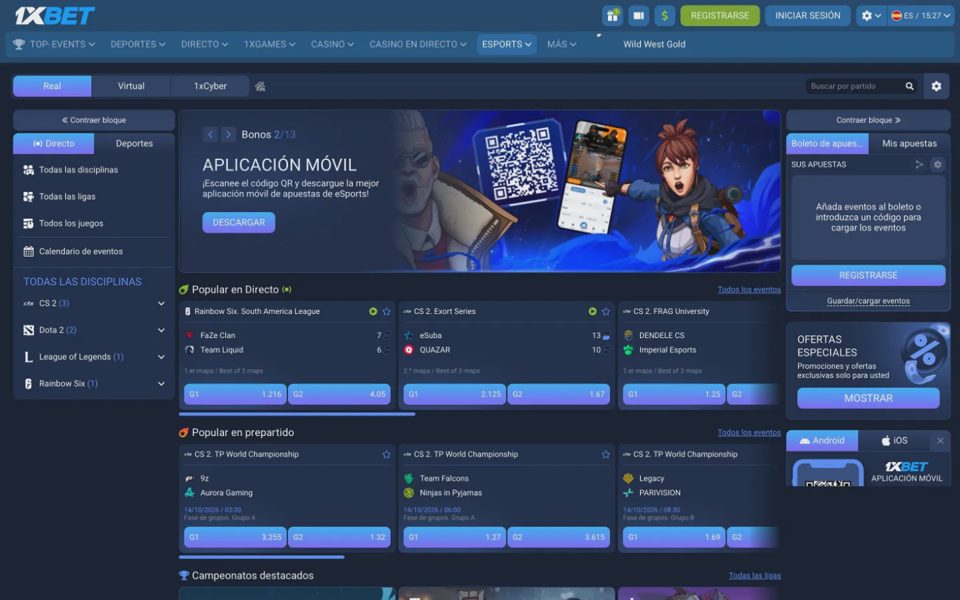Open the ES language selector

point(921,15)
